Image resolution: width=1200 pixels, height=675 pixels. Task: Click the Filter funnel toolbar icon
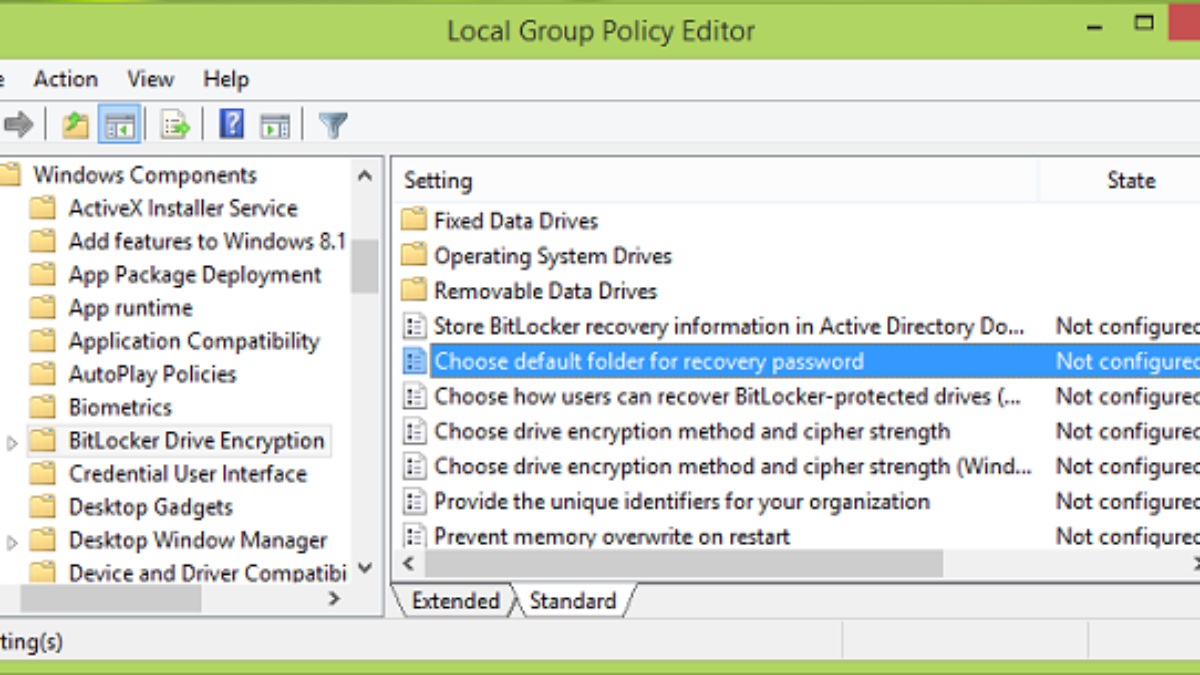click(332, 125)
